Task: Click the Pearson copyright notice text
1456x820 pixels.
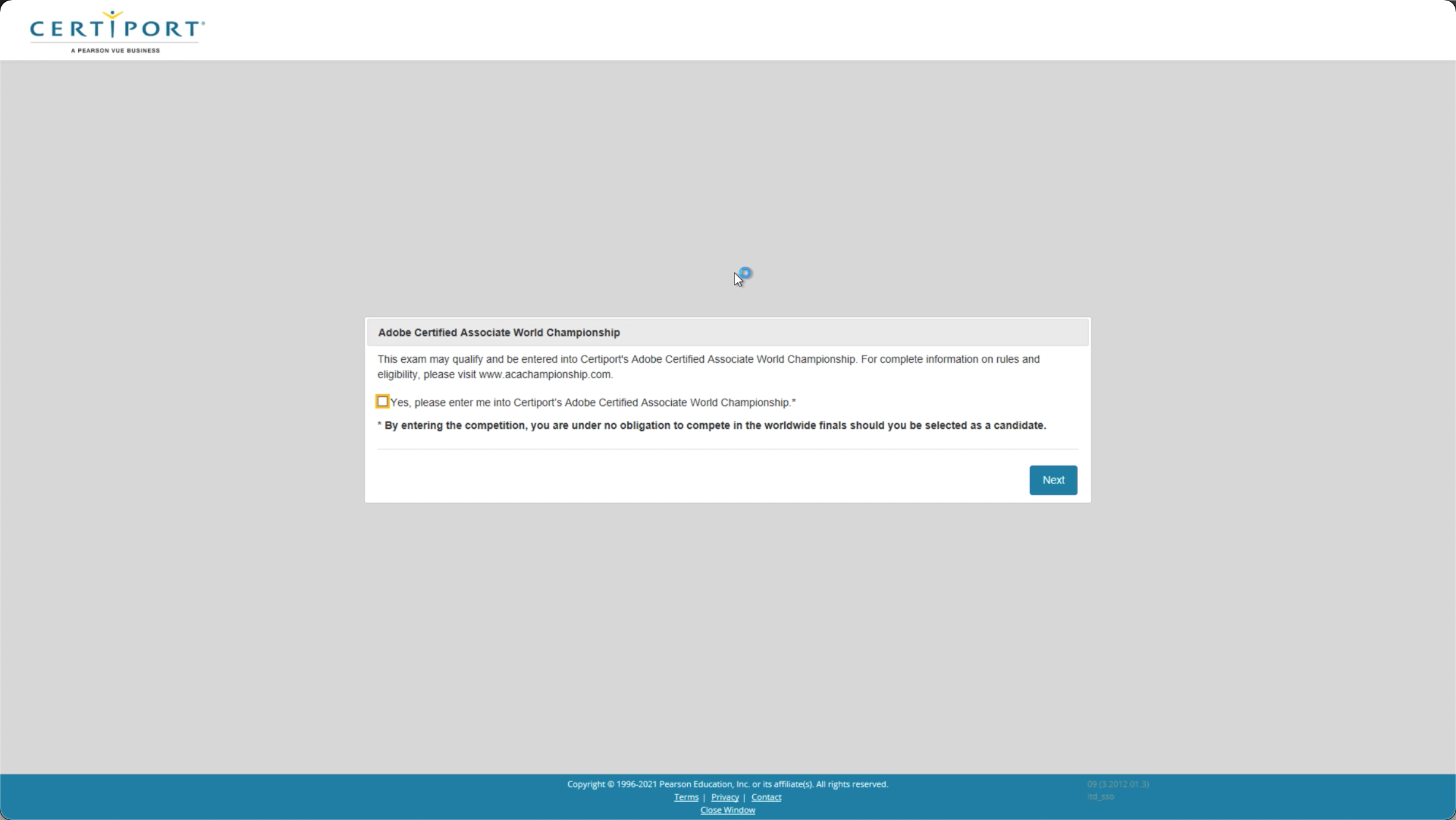Action: click(x=727, y=784)
